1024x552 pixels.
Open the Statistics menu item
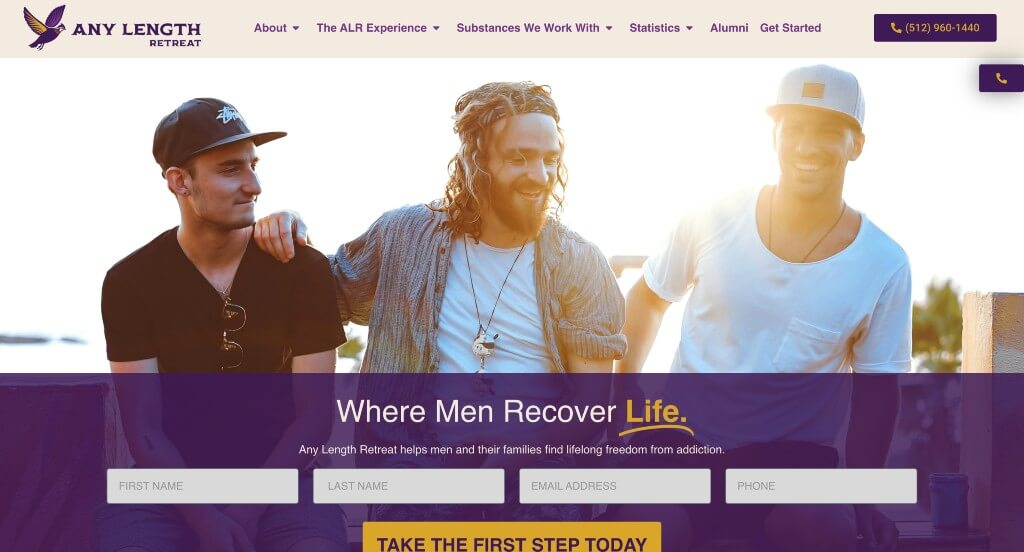point(654,28)
